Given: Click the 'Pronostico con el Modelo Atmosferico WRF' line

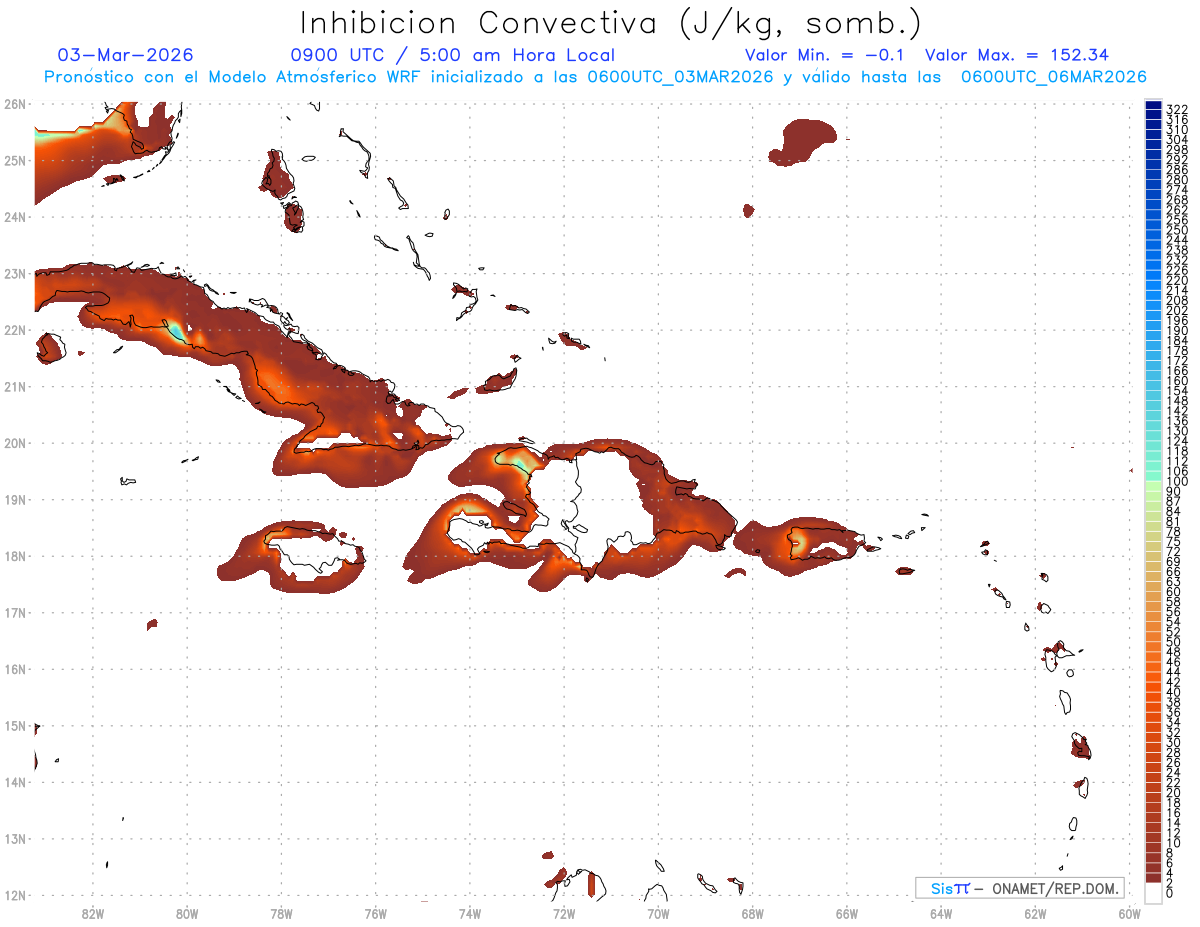Looking at the screenshot, I should pyautogui.click(x=595, y=76).
